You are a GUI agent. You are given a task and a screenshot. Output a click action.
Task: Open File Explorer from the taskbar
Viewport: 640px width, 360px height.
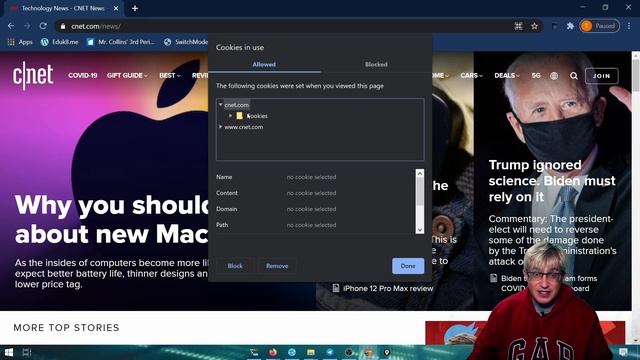pos(311,352)
